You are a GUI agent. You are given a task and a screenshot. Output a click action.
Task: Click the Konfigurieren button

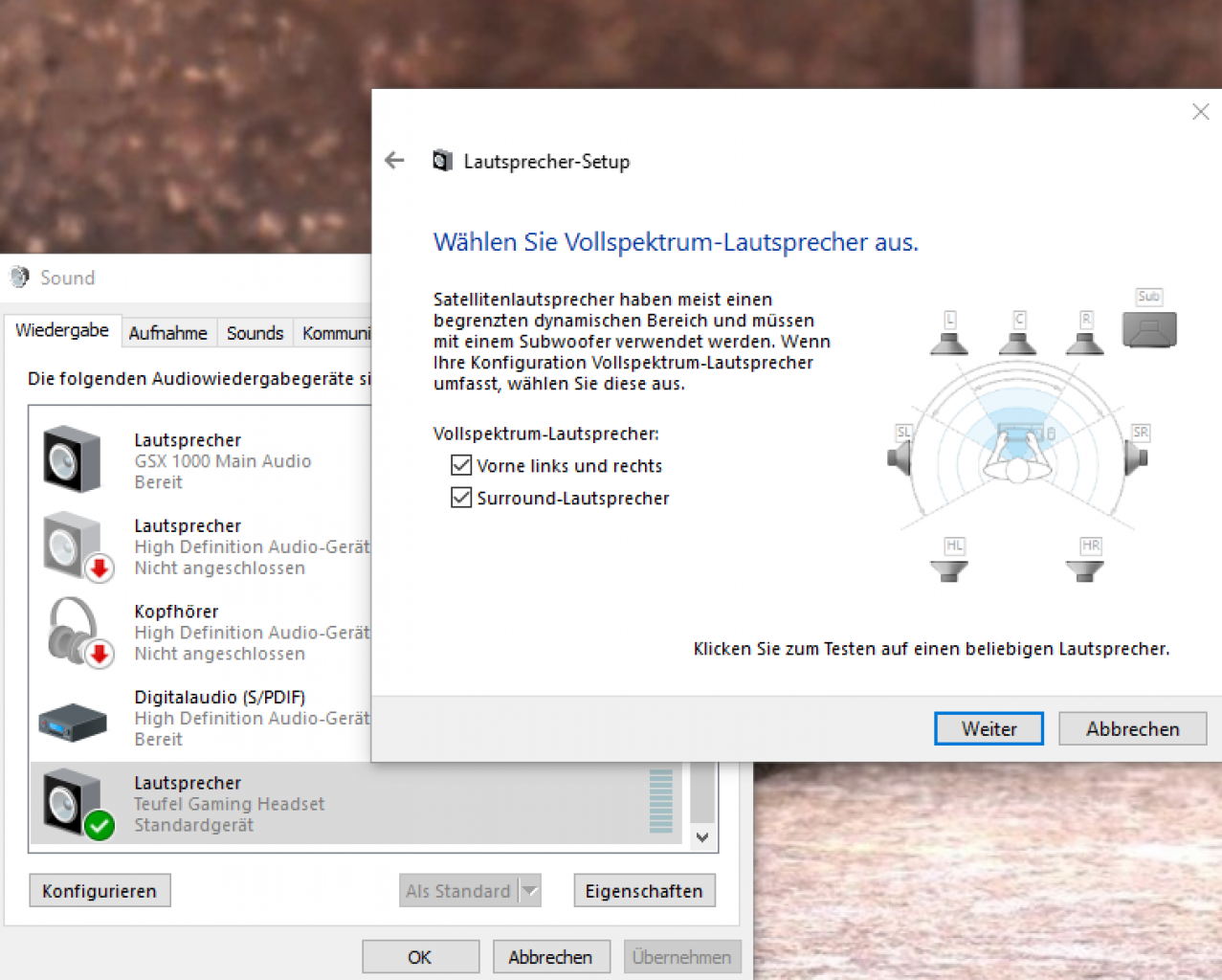click(x=100, y=891)
